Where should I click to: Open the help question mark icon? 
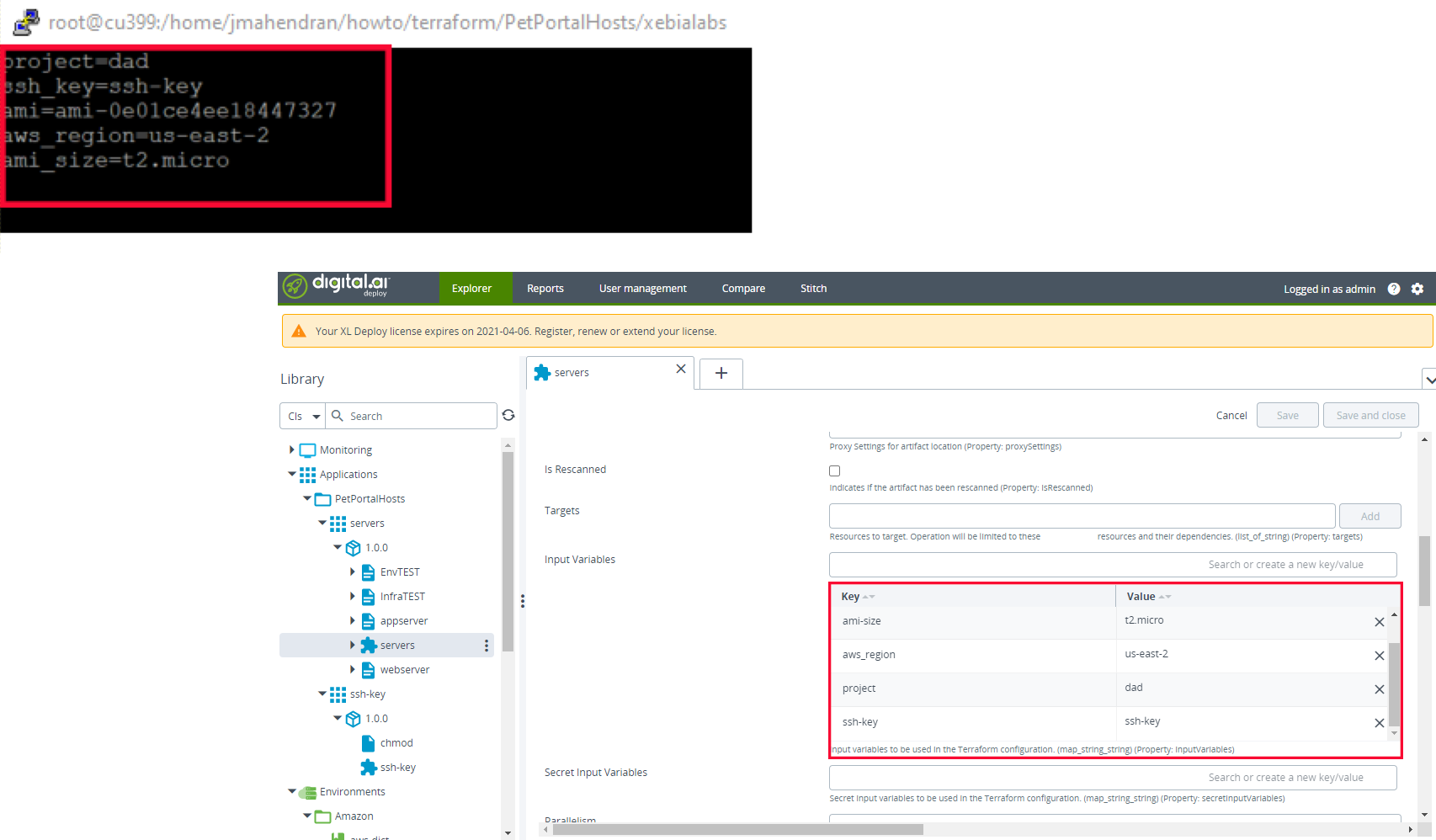pos(1394,289)
